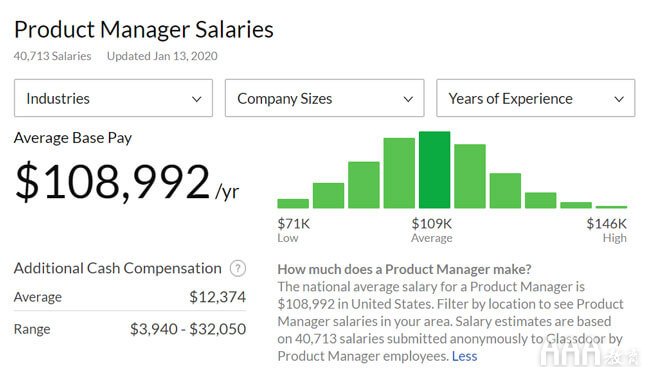Expand the Company Sizes dropdown
The height and width of the screenshot is (372, 650).
(x=325, y=98)
